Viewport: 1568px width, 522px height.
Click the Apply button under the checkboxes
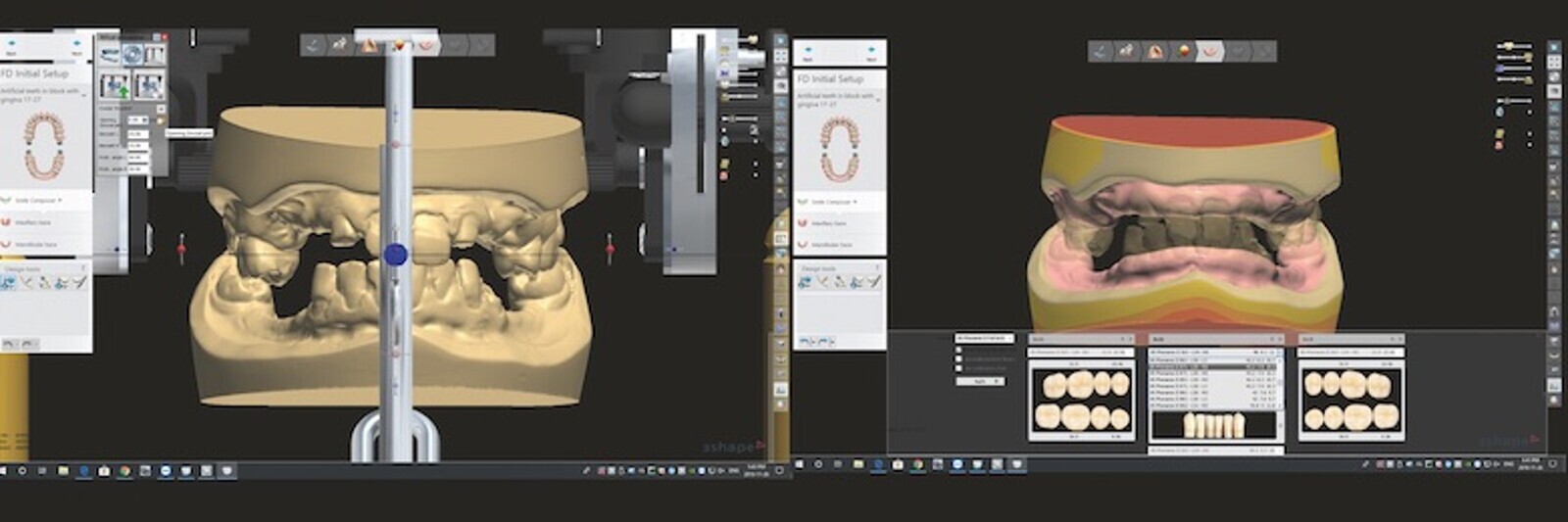(x=979, y=381)
